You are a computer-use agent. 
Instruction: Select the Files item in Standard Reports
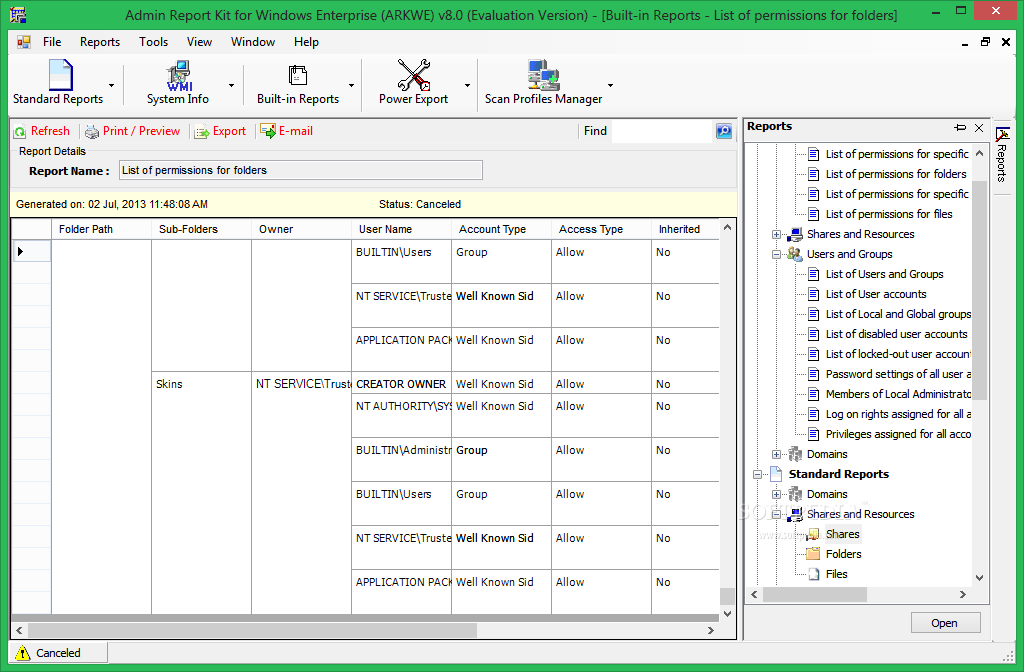pyautogui.click(x=836, y=574)
